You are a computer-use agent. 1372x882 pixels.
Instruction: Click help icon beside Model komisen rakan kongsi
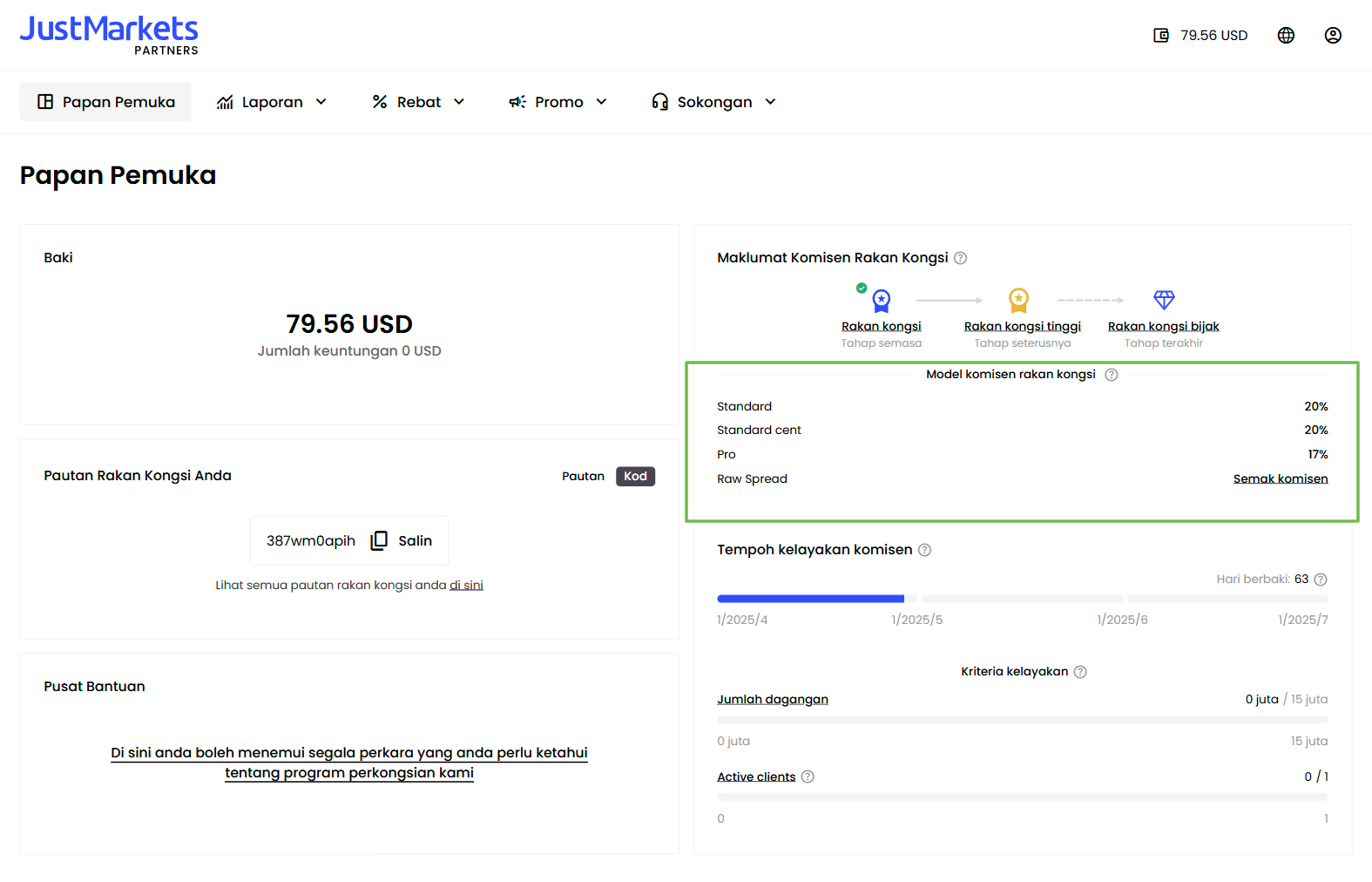pos(1112,375)
